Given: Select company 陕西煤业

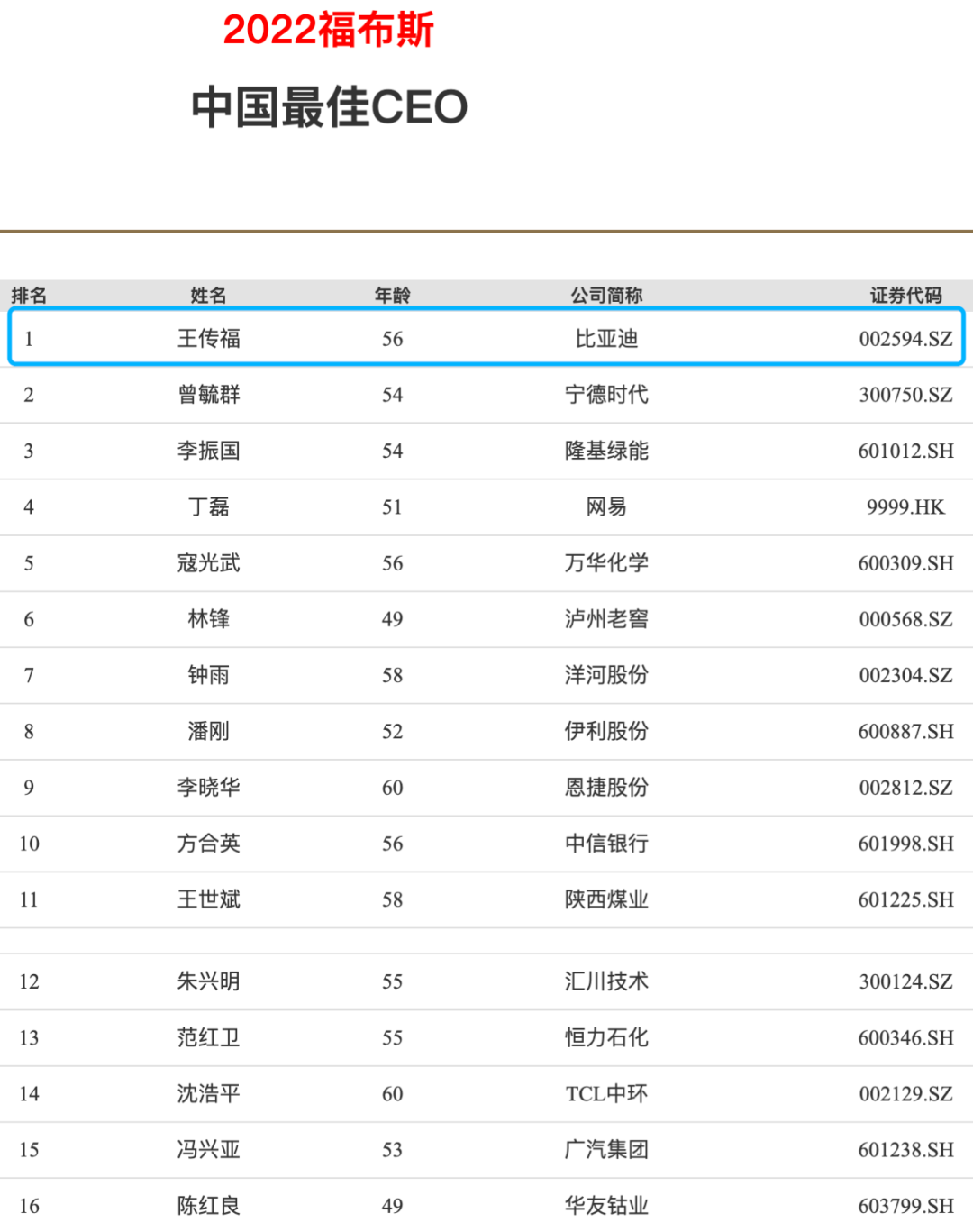Looking at the screenshot, I should pos(606,899).
